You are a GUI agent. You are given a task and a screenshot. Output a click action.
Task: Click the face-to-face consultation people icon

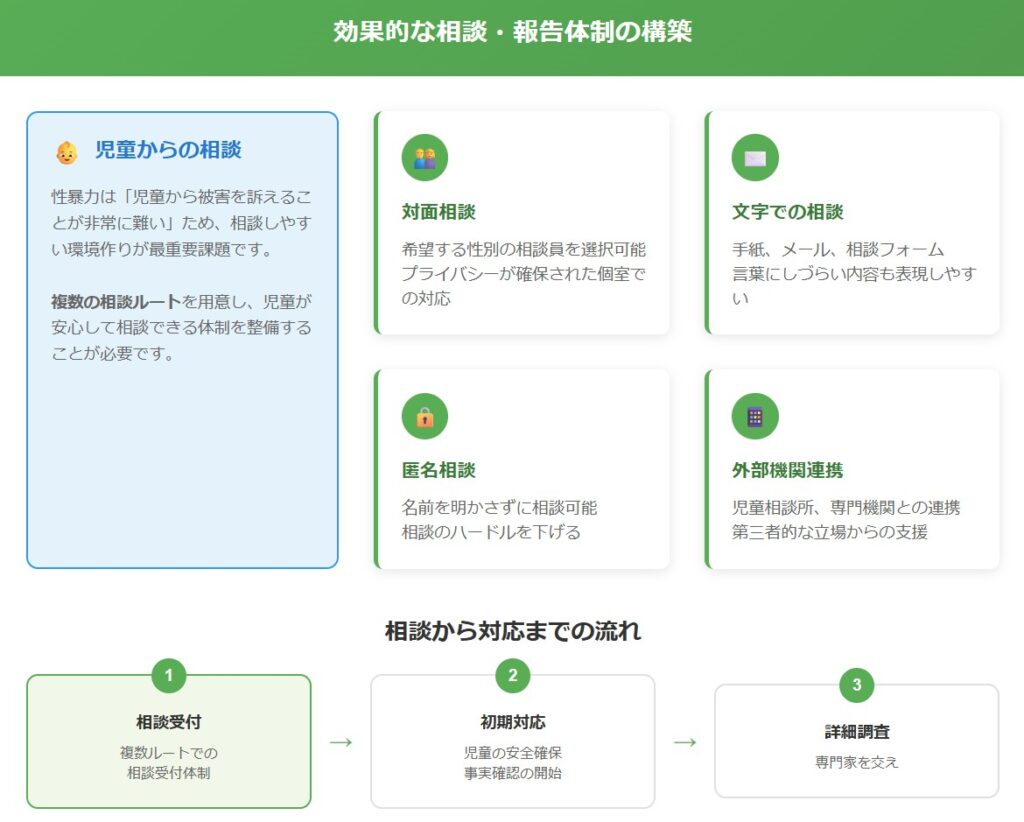tap(425, 158)
